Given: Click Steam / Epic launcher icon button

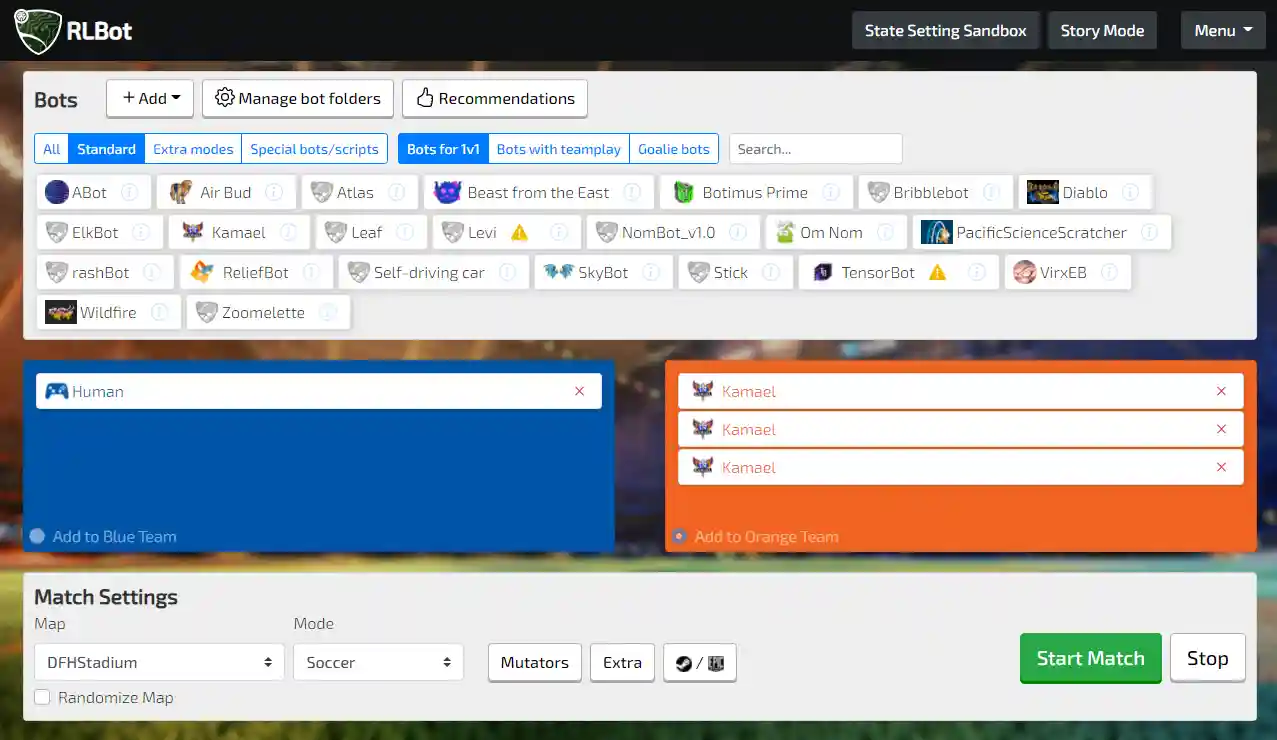Looking at the screenshot, I should (700, 662).
